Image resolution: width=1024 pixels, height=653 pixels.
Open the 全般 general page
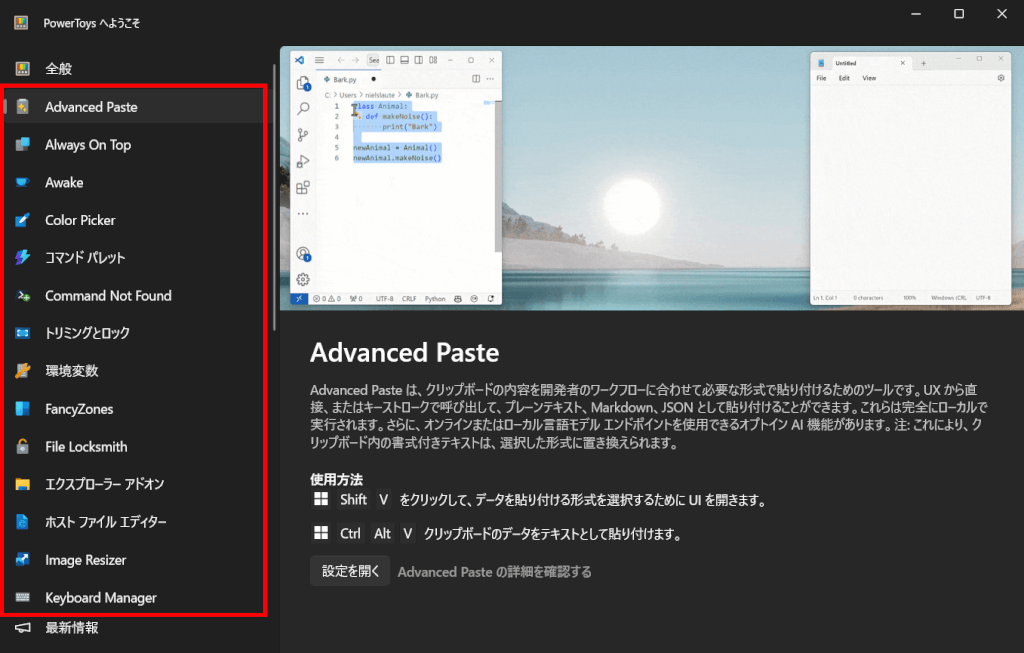pyautogui.click(x=58, y=69)
